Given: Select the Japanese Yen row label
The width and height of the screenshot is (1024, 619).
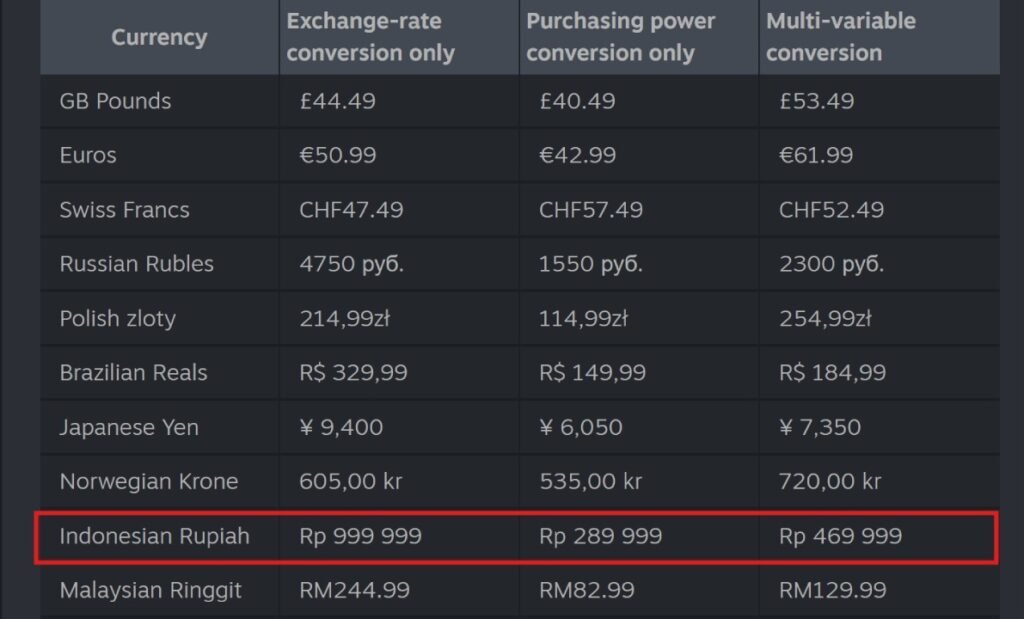Looking at the screenshot, I should pyautogui.click(x=129, y=428).
